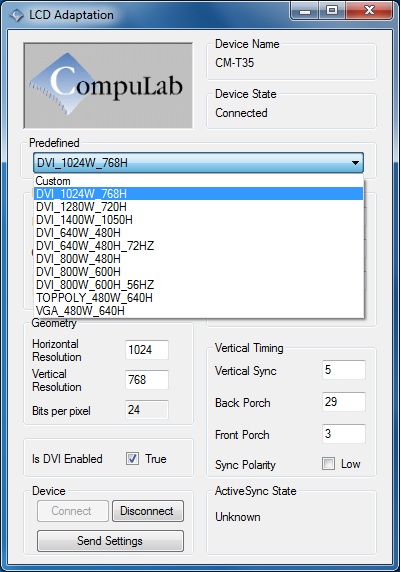
Task: Enable the Sync Polarity Low checkbox
Action: pos(328,464)
